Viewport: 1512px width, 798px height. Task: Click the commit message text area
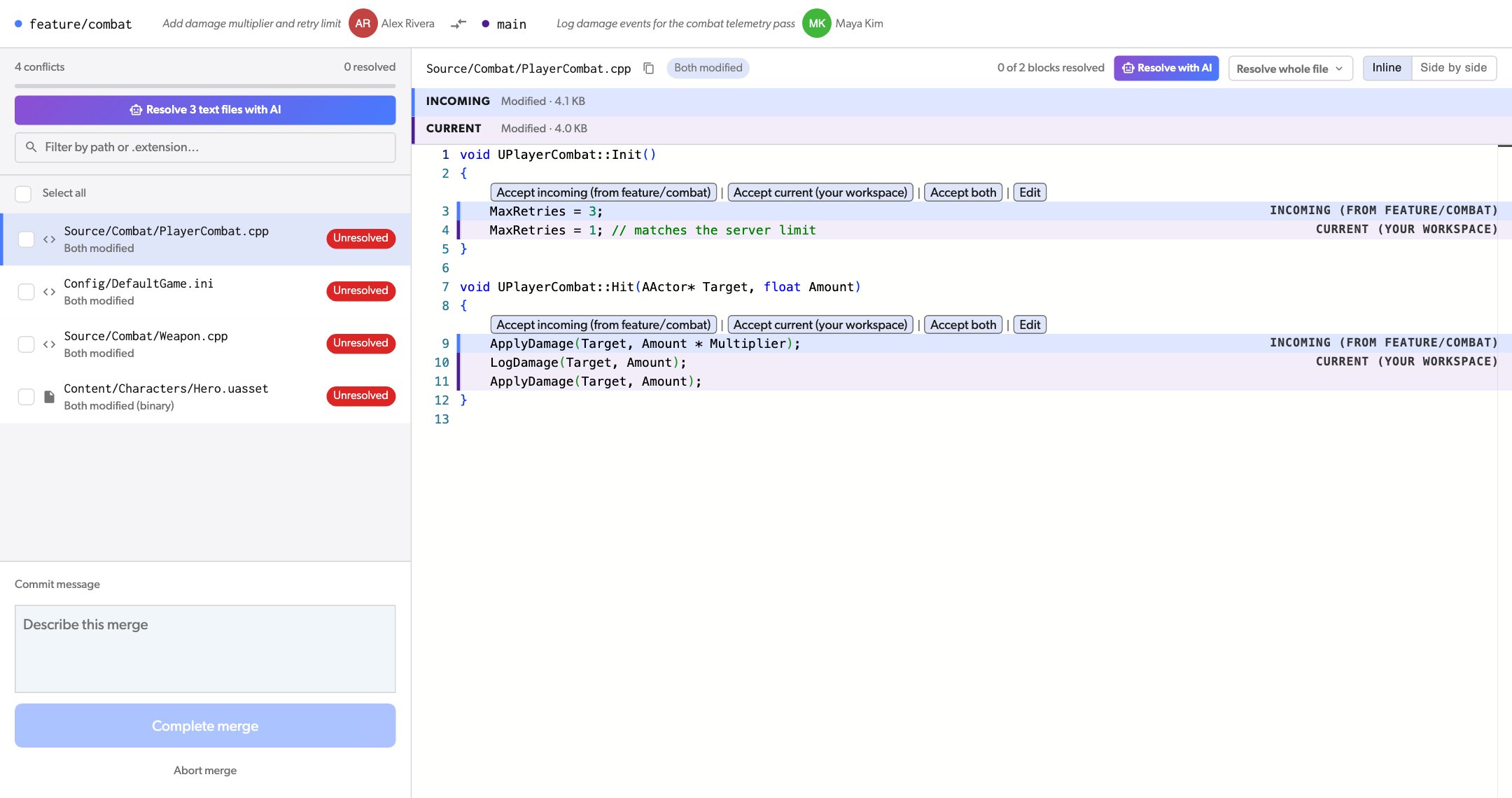205,649
